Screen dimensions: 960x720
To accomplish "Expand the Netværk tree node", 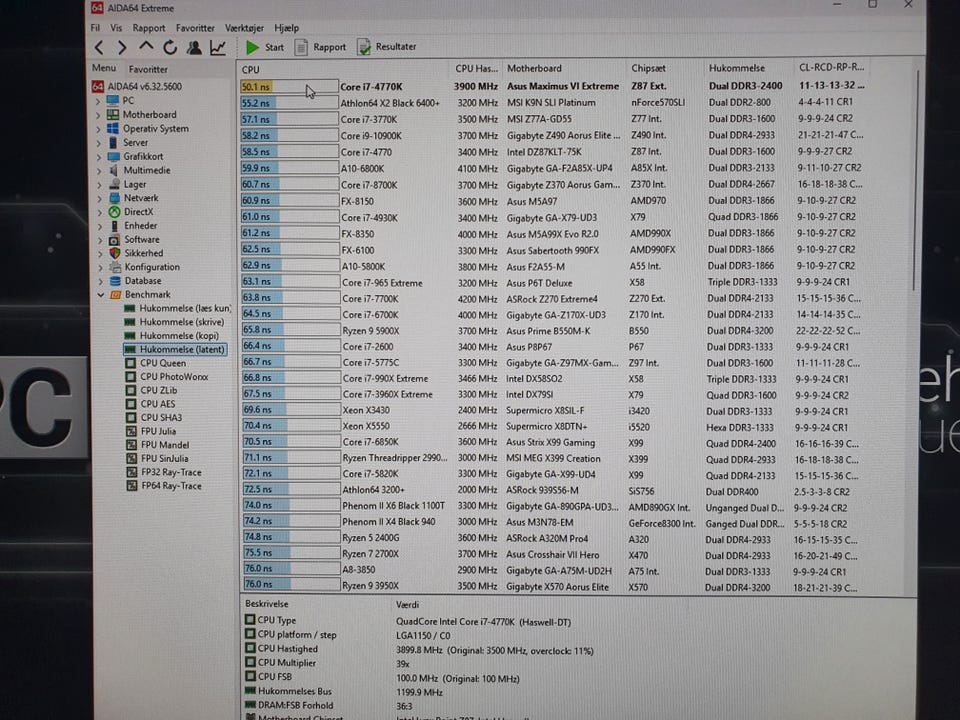I will (x=99, y=198).
